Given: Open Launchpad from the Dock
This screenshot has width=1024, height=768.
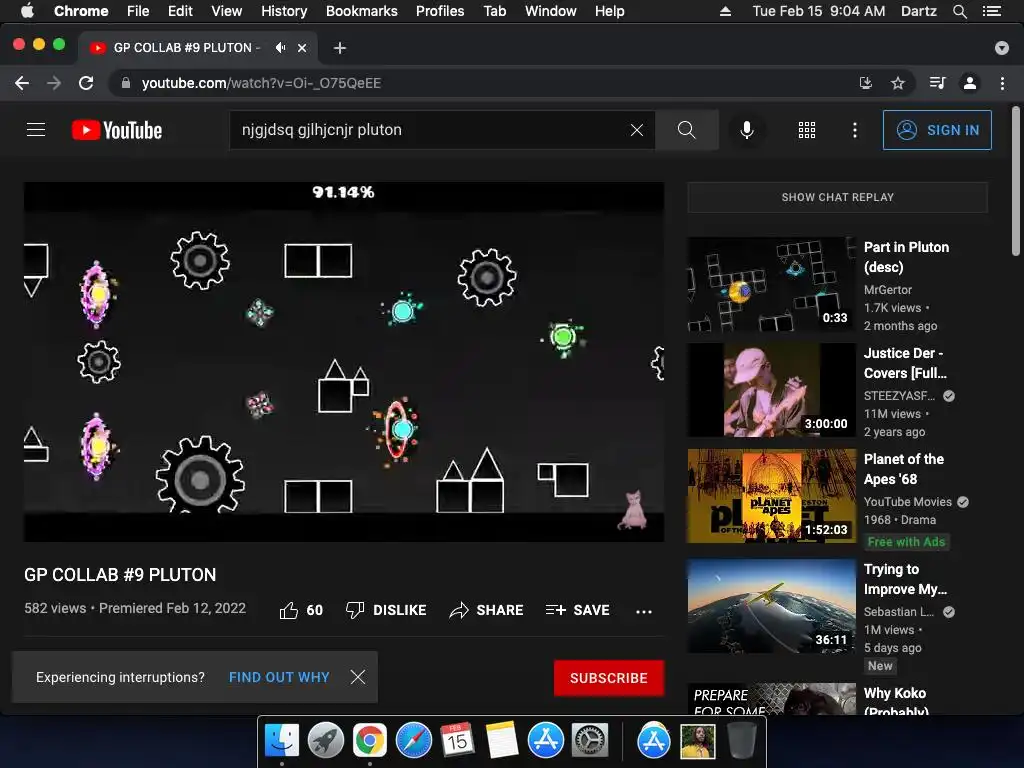Looking at the screenshot, I should pos(326,741).
